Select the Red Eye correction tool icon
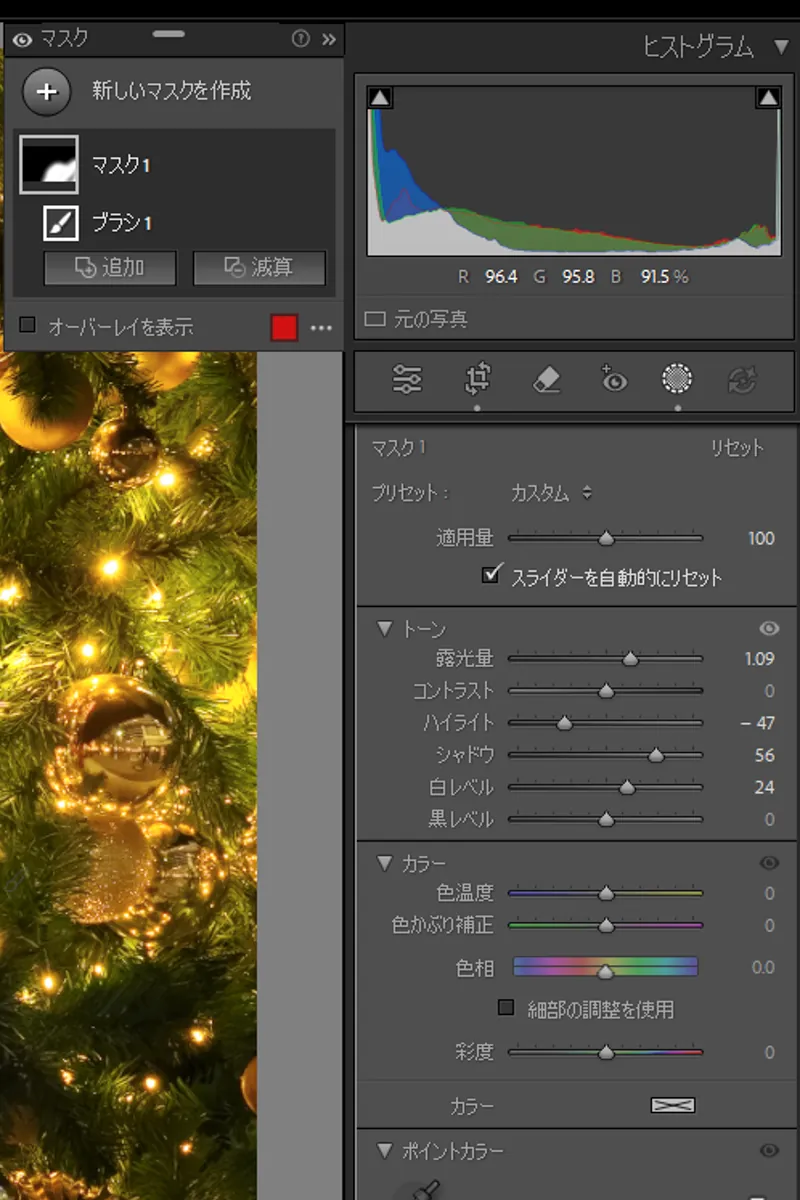The image size is (800, 1200). pos(613,379)
